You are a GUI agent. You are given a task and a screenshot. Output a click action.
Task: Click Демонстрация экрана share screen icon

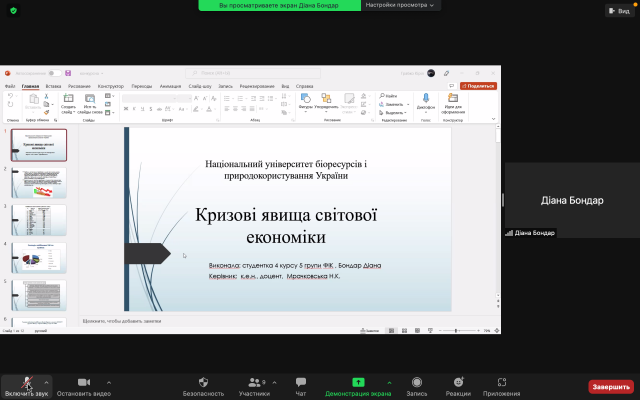(358, 382)
